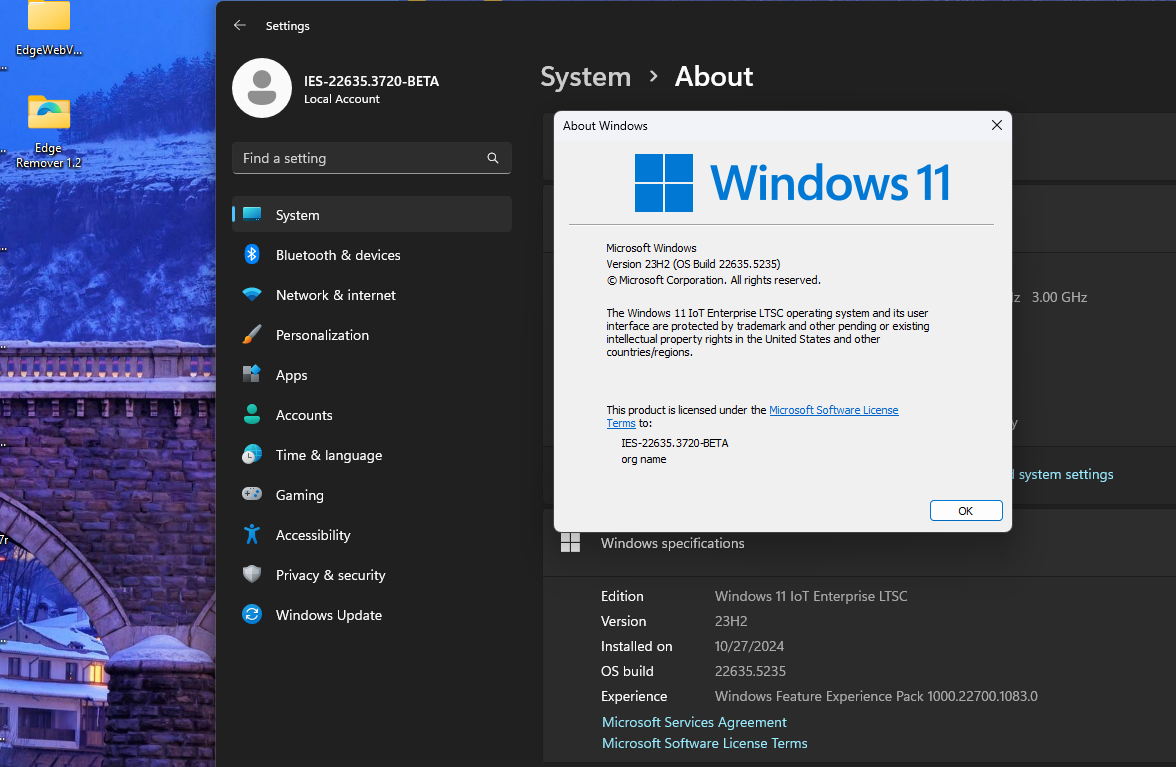This screenshot has width=1176, height=767.
Task: Click Edition value Windows 11 IoT Enterprise LTSC
Action: coord(811,596)
